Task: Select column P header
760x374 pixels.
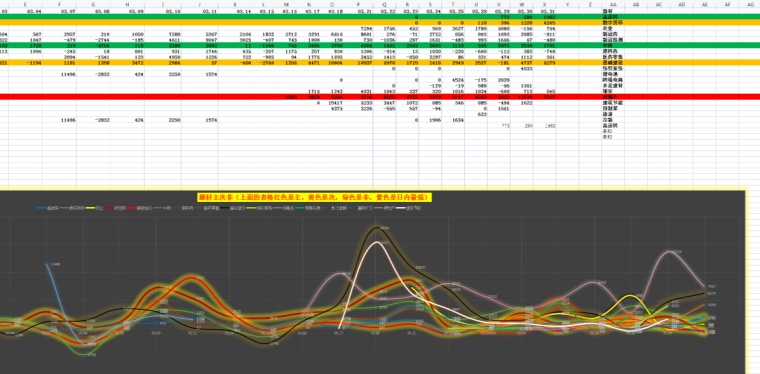Action: point(358,4)
